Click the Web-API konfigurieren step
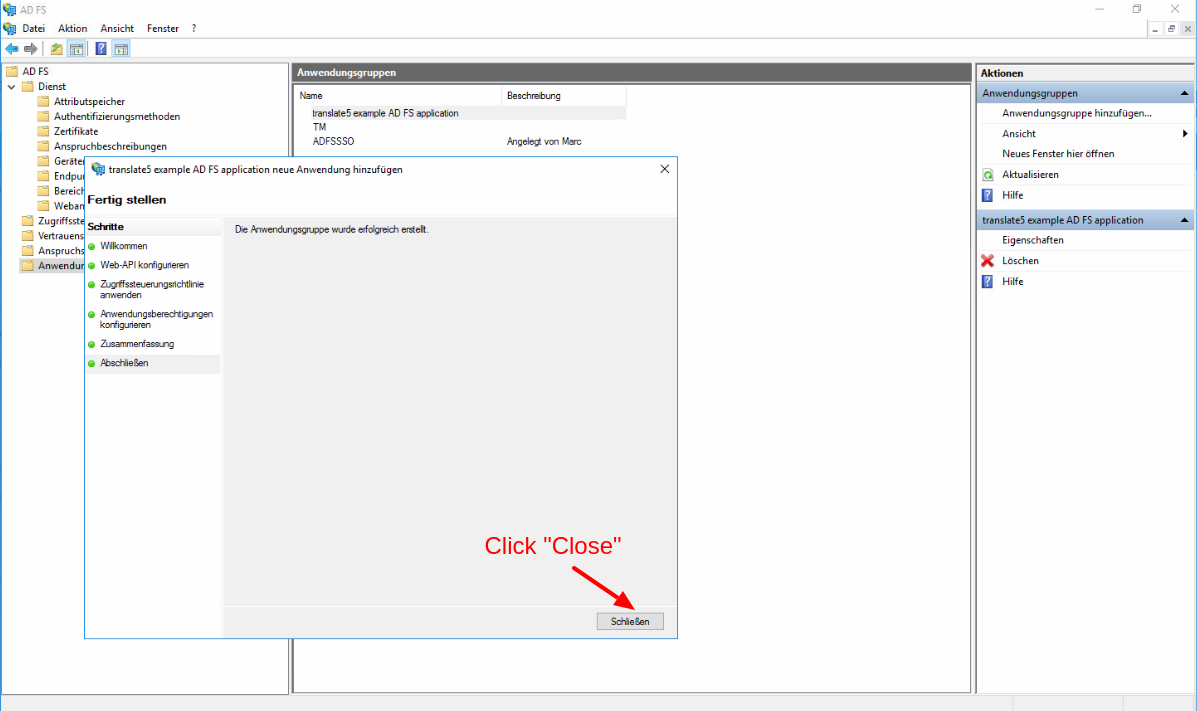 tap(144, 265)
